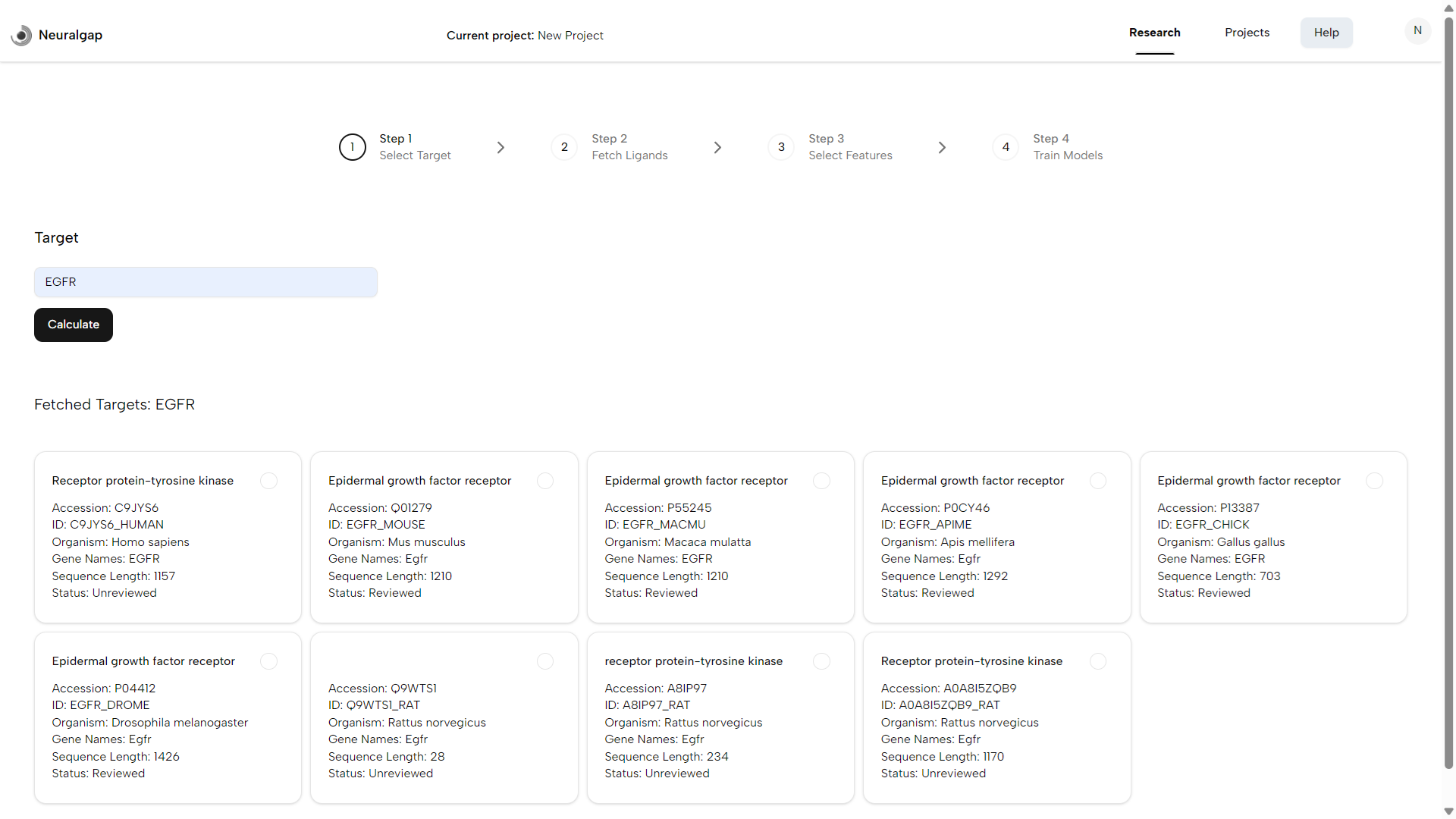The width and height of the screenshot is (1456, 819).
Task: Click the Step 2 number circle
Action: click(x=564, y=147)
